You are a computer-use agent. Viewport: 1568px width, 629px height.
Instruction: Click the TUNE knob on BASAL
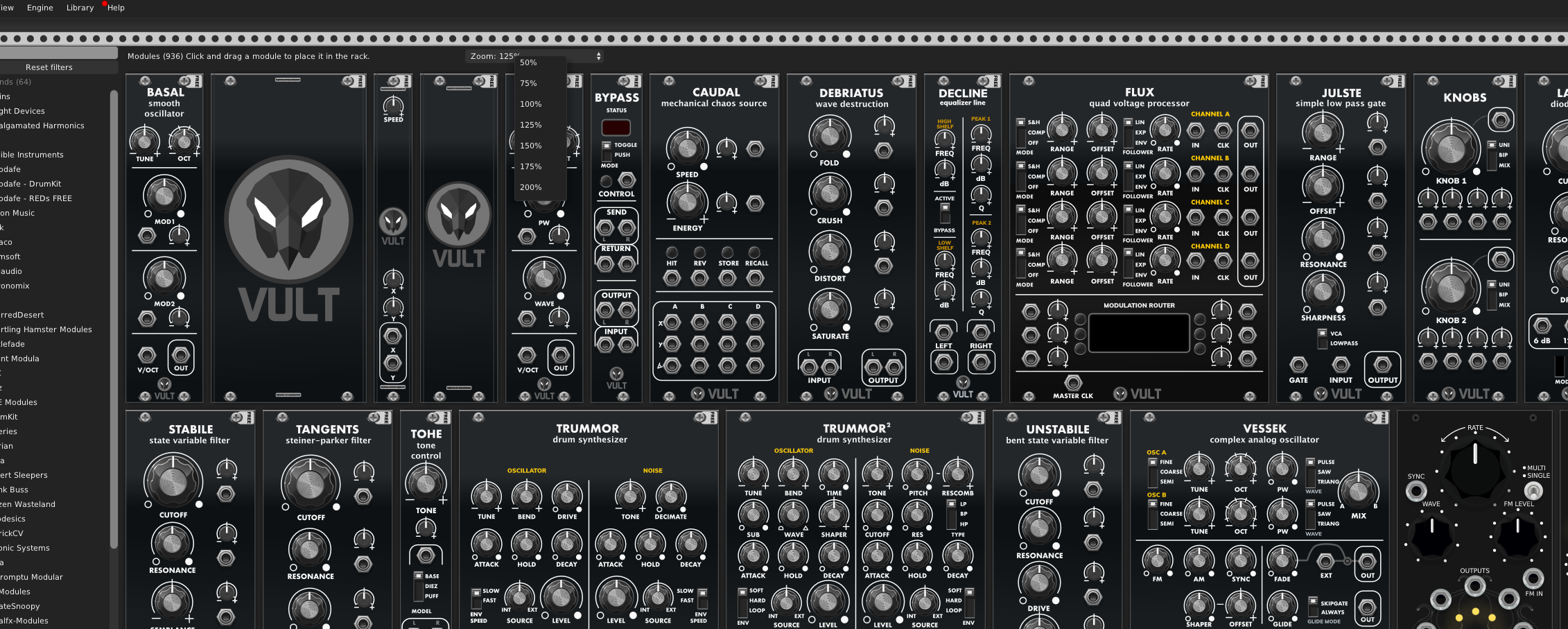(x=144, y=141)
